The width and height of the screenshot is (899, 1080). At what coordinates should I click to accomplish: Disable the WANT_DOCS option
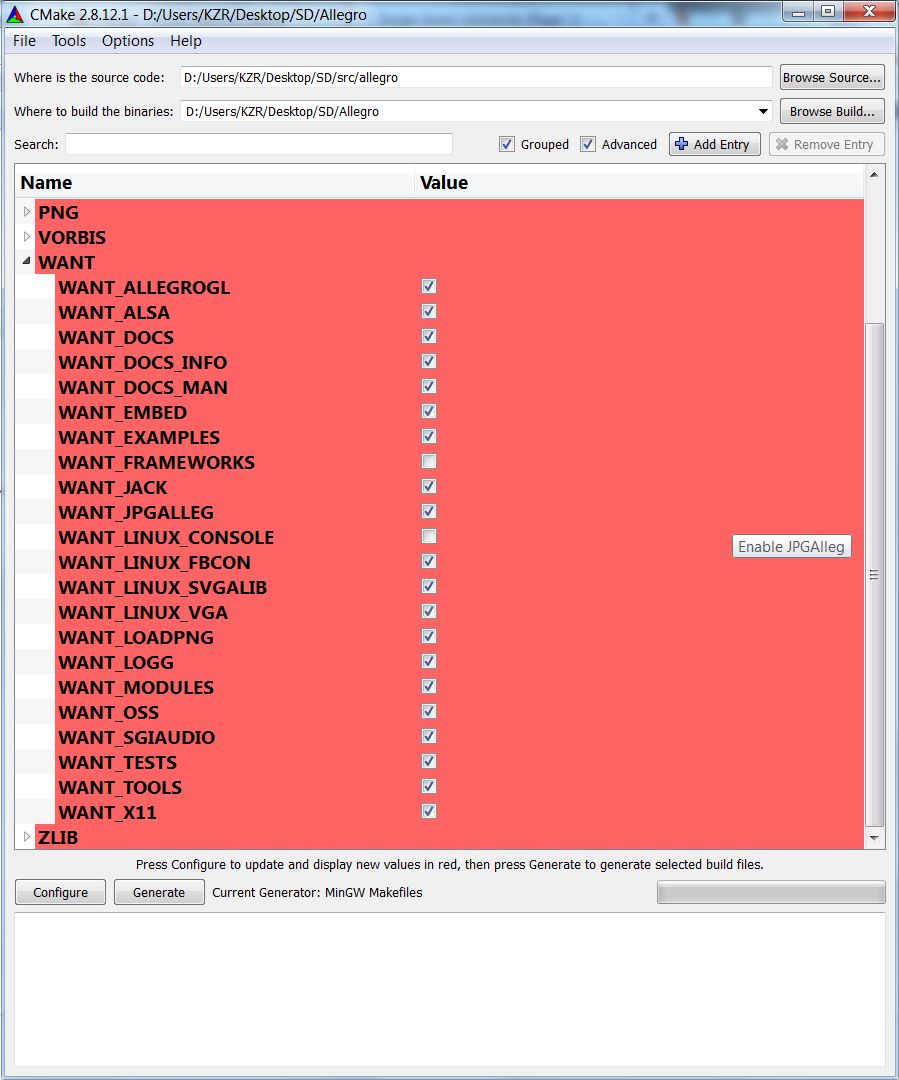(428, 336)
